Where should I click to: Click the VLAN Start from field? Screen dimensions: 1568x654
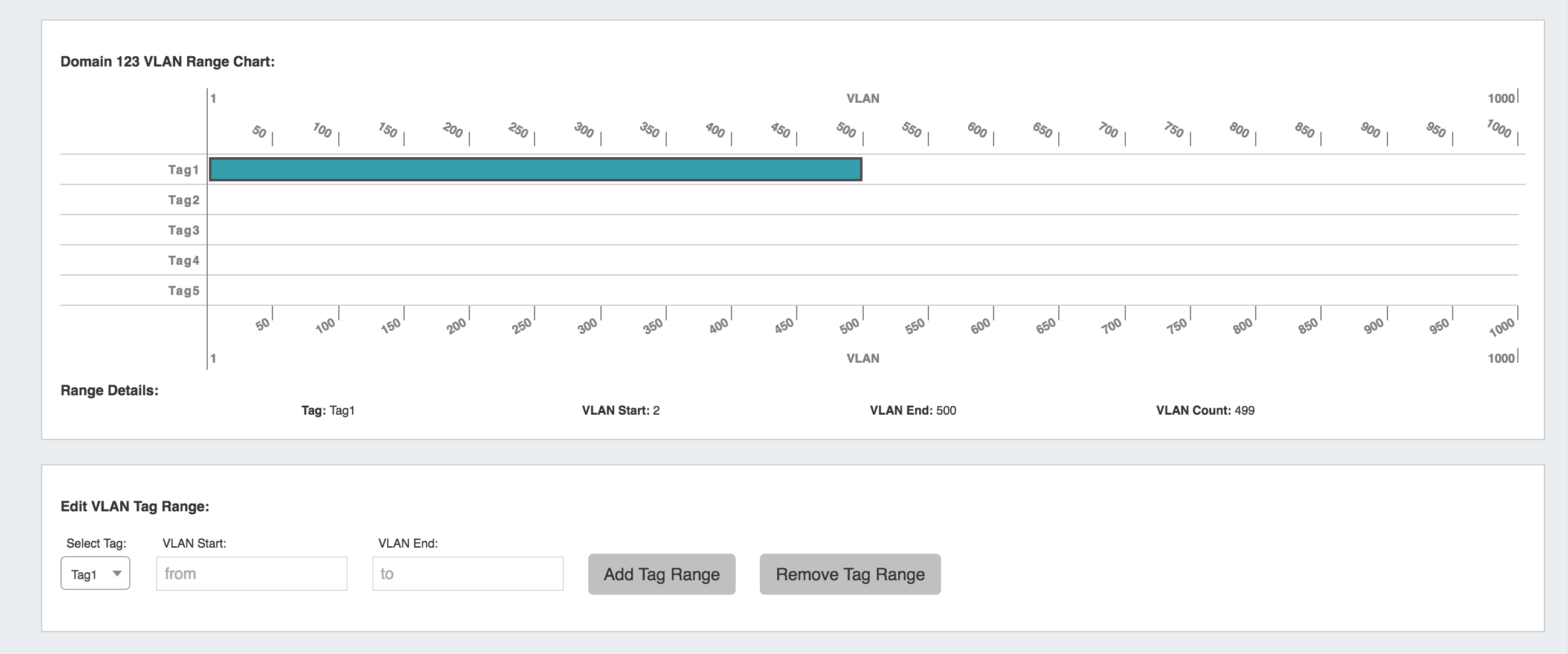251,574
